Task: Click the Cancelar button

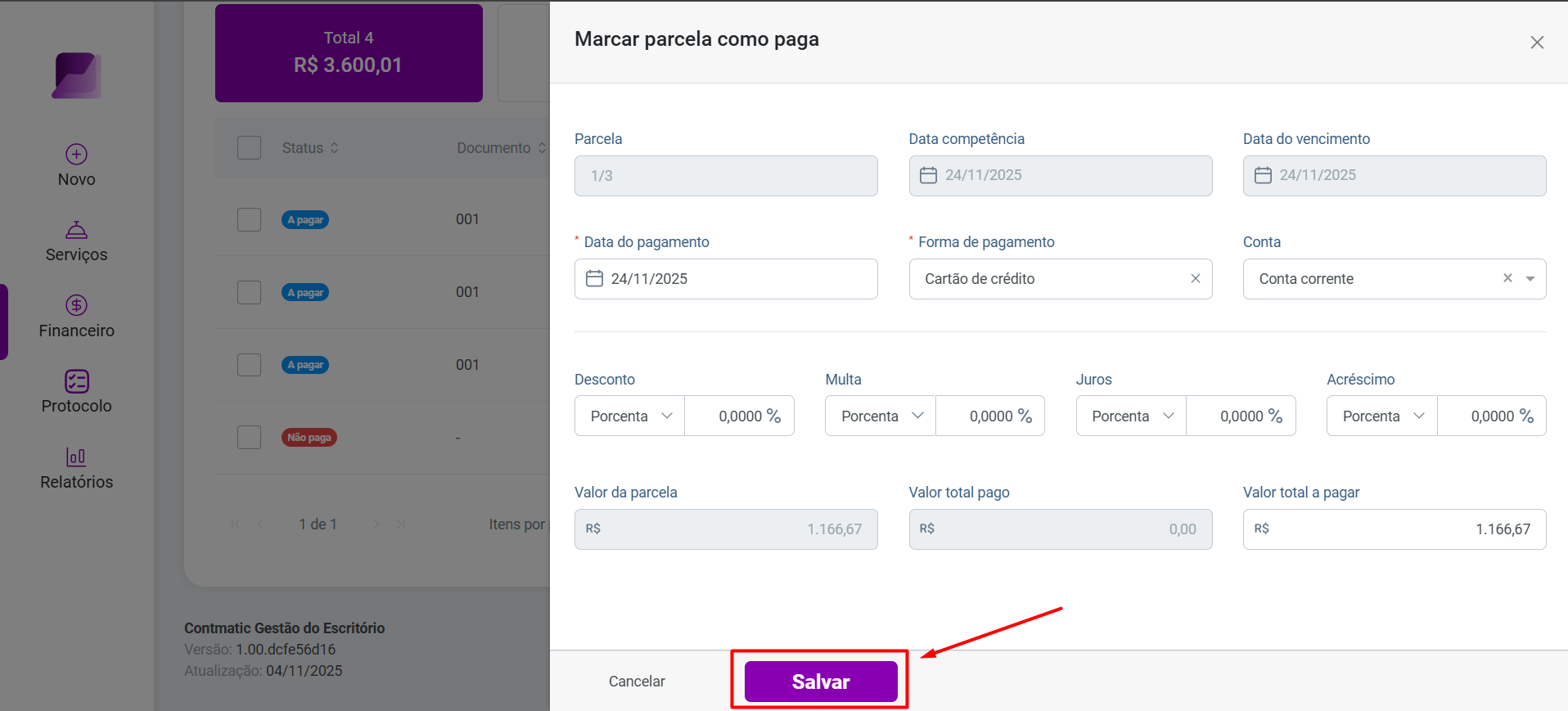Action: pos(637,682)
